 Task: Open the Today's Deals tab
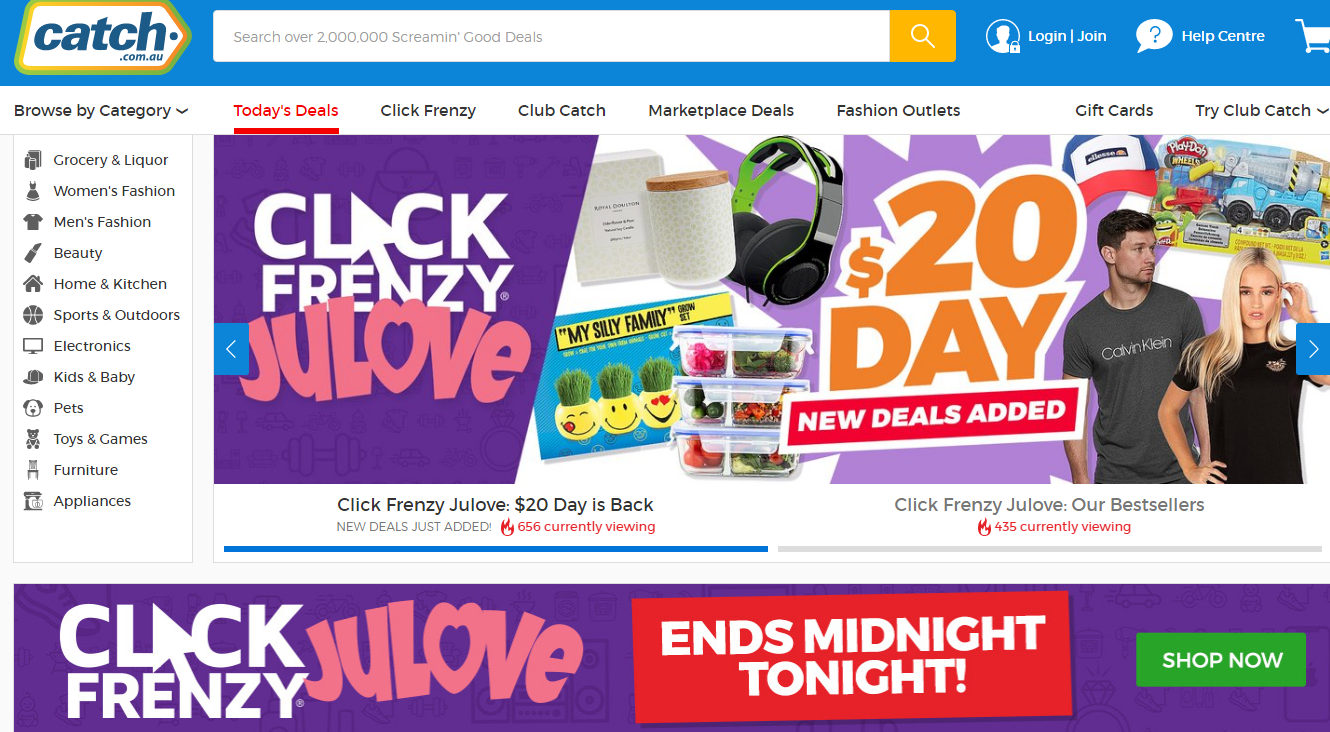[286, 111]
